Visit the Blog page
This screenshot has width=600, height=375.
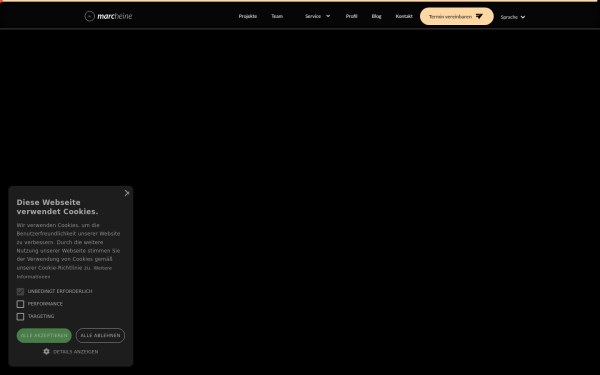point(377,16)
